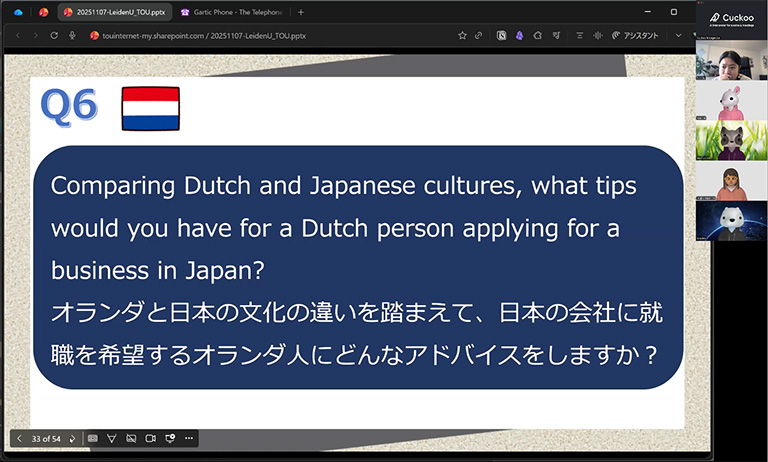The image size is (768, 462).
Task: Click the slide counter 33 of 54
Action: click(46, 438)
